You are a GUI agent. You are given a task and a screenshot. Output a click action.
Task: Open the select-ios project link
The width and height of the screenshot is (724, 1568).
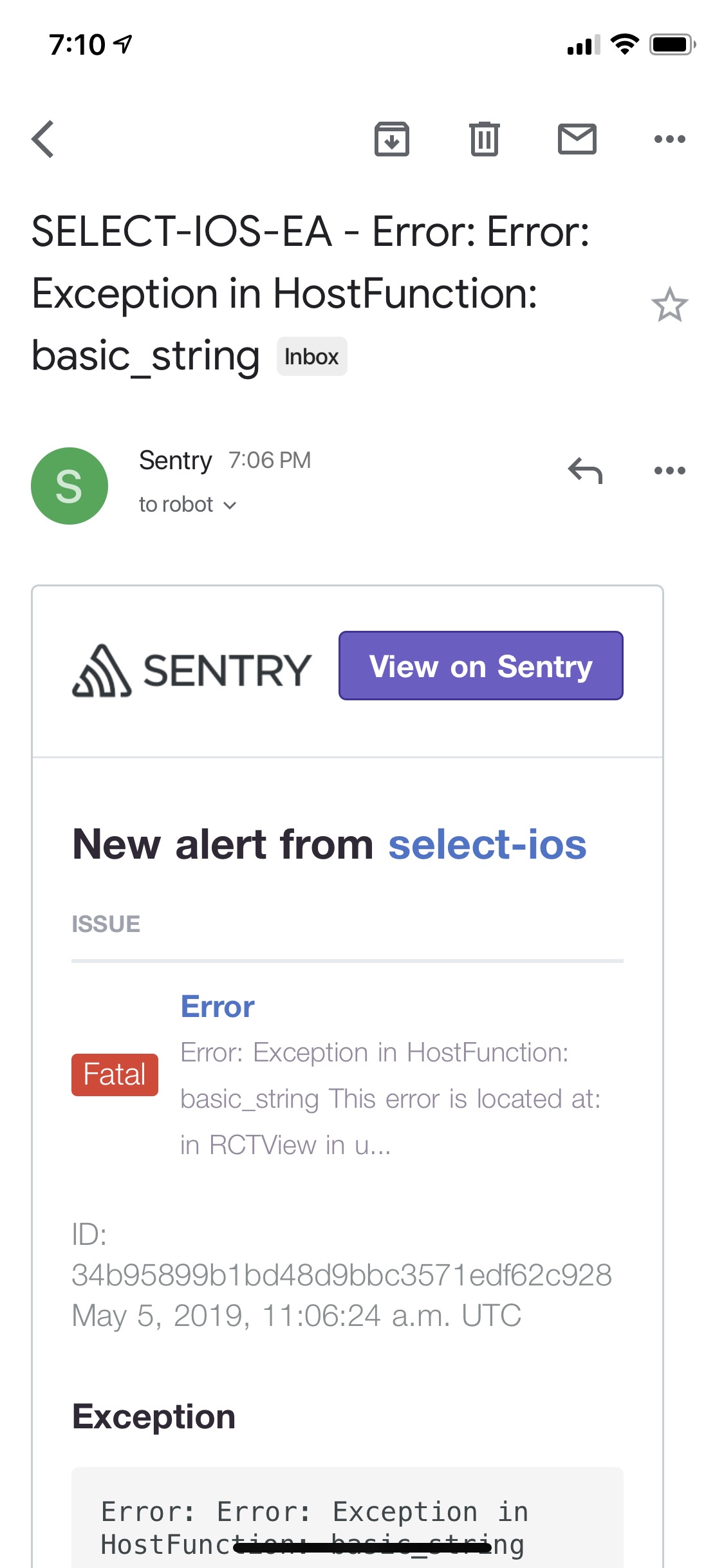[487, 845]
